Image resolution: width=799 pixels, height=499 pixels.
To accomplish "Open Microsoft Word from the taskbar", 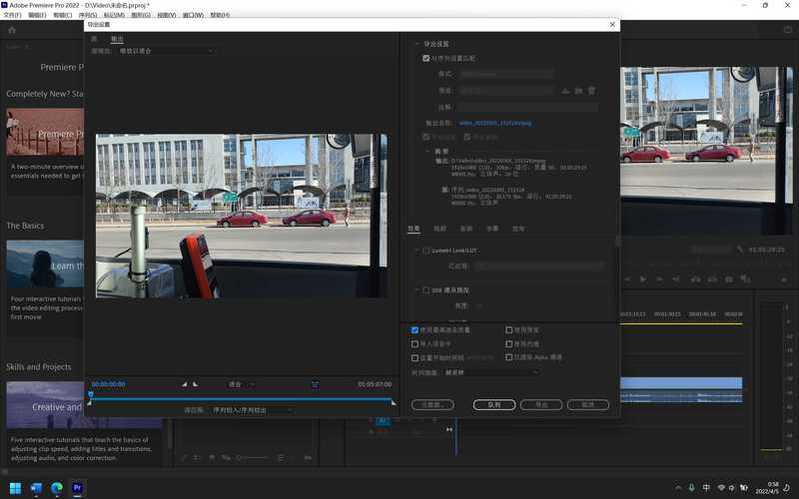I will point(36,488).
